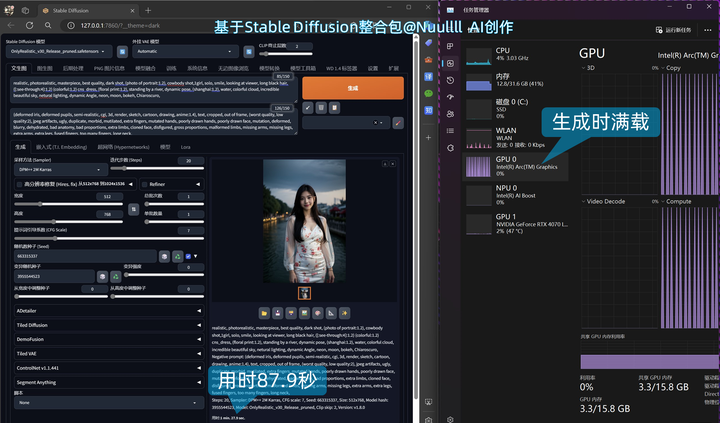Screen dimensions: 720x423
Task: Click the orange generate button
Action: (x=353, y=88)
